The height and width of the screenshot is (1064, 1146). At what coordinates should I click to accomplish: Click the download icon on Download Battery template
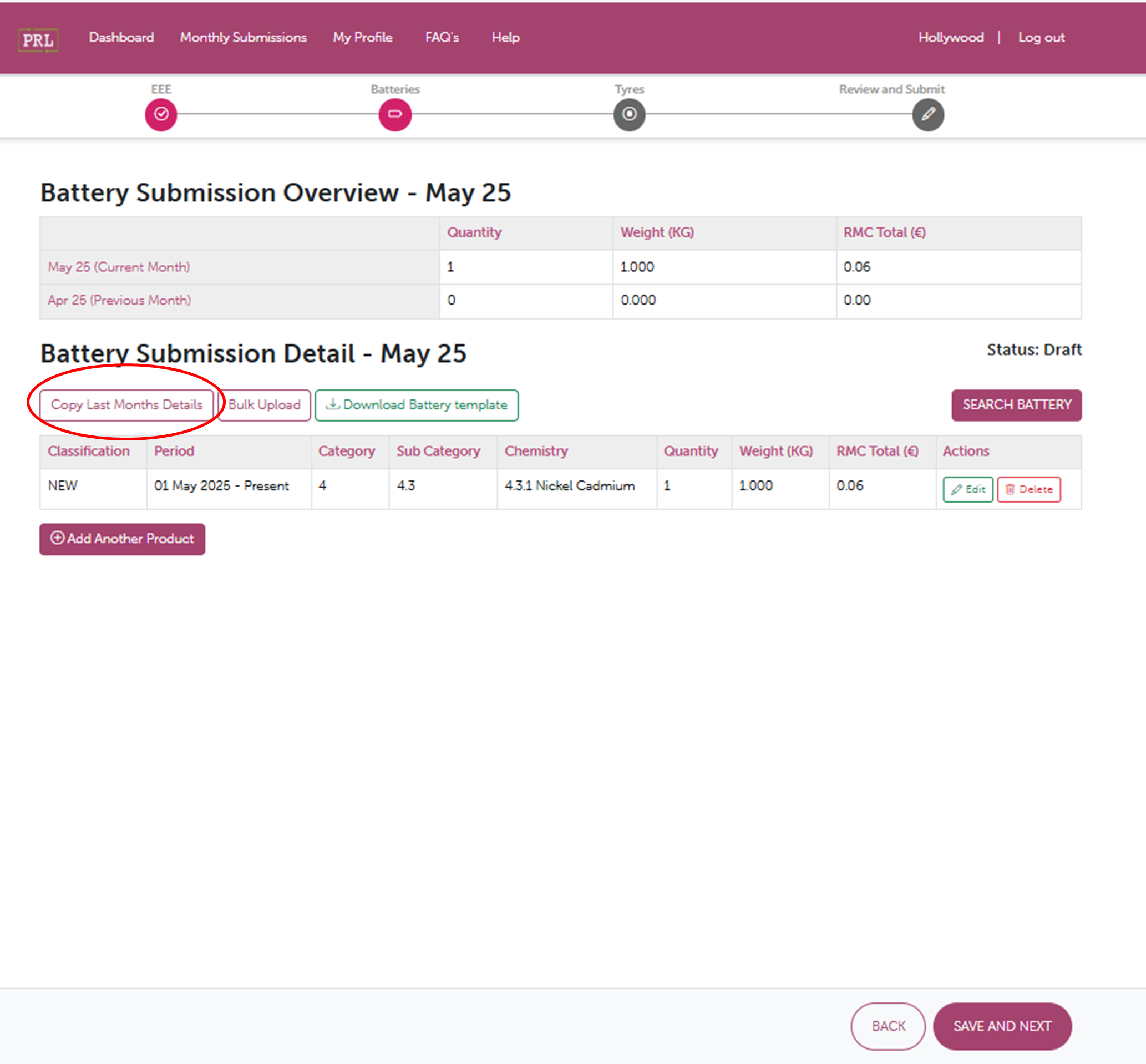pos(333,405)
